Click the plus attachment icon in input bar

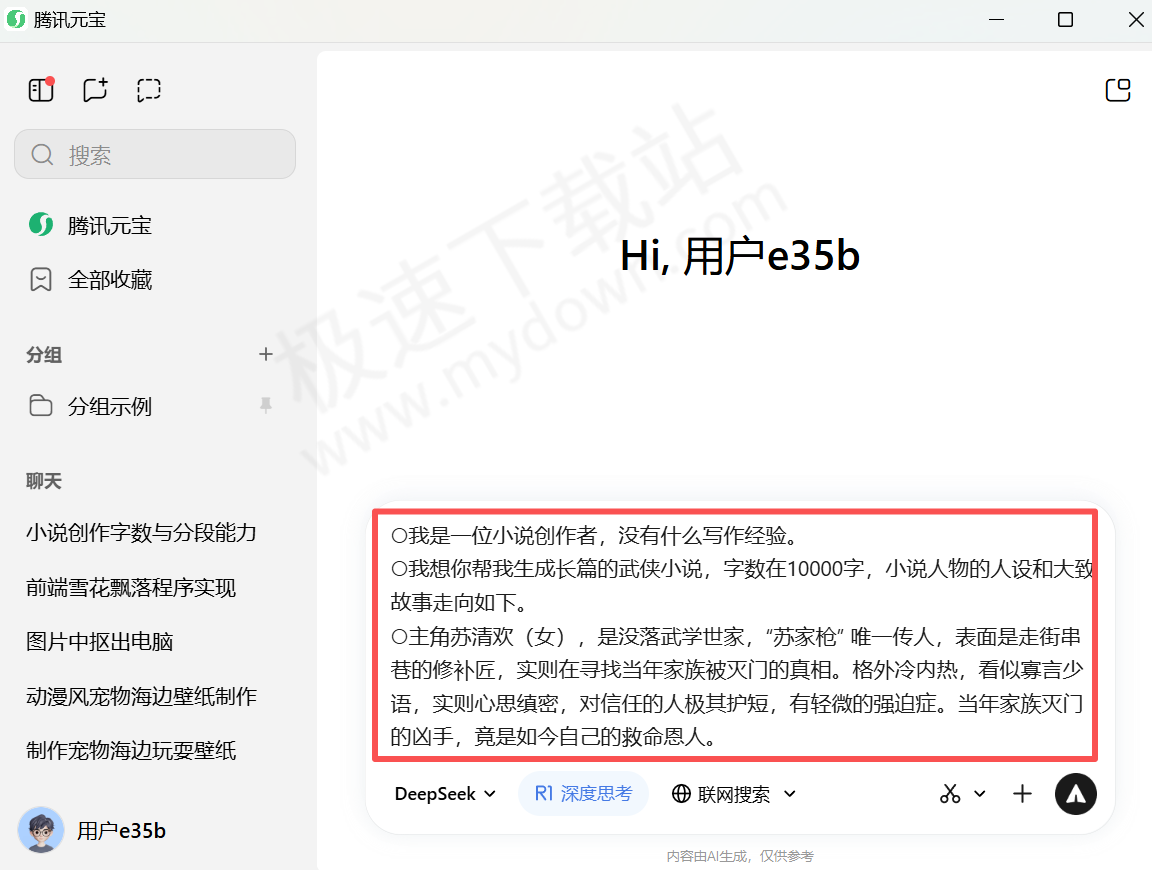click(1022, 794)
